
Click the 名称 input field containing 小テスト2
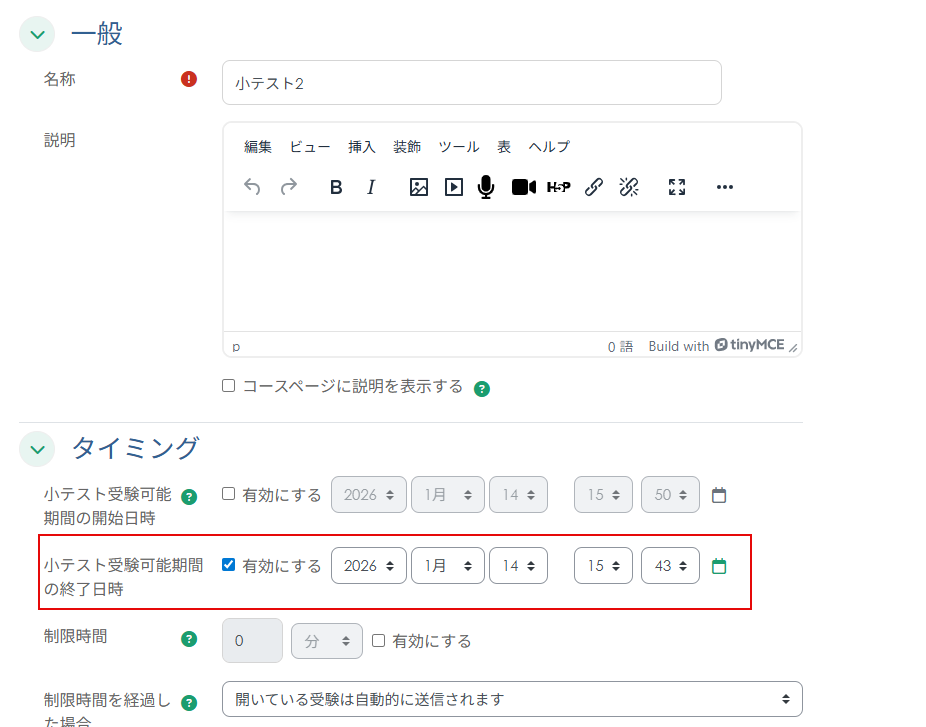coord(470,83)
